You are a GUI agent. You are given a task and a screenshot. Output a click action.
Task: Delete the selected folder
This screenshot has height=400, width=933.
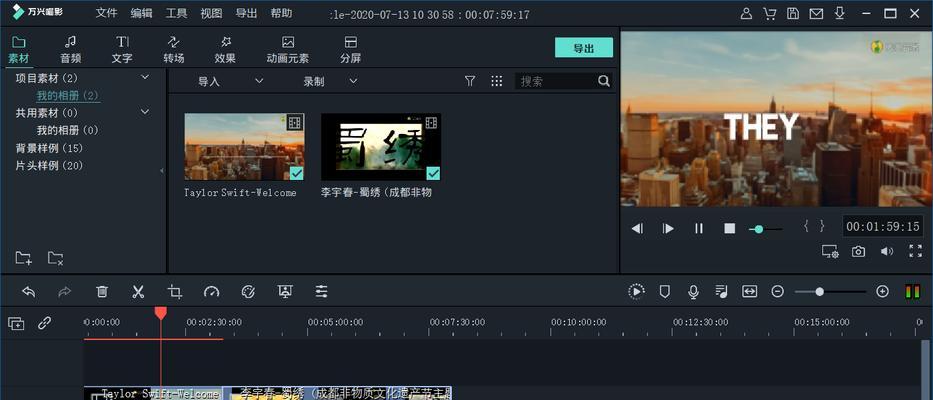pos(55,258)
